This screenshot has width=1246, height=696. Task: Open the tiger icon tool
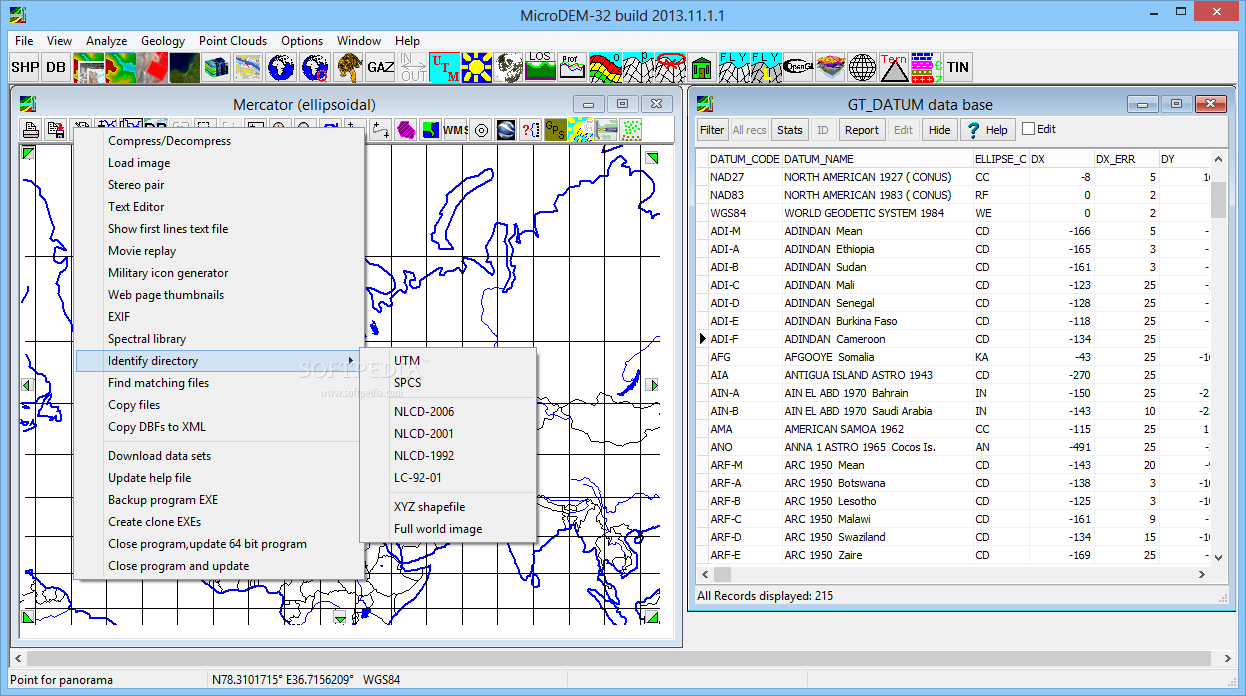(348, 67)
